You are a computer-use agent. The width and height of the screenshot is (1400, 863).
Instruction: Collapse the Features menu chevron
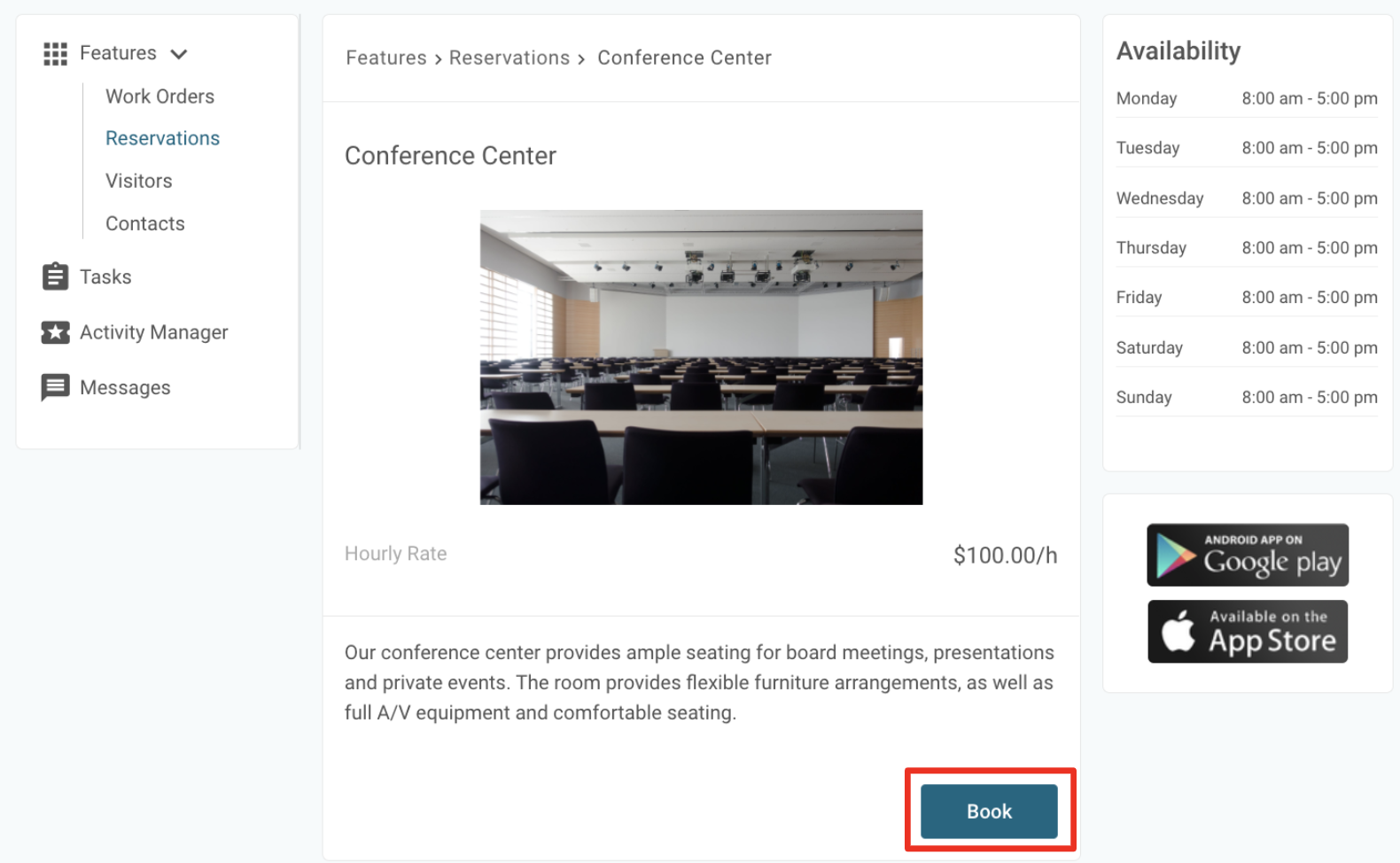(179, 54)
